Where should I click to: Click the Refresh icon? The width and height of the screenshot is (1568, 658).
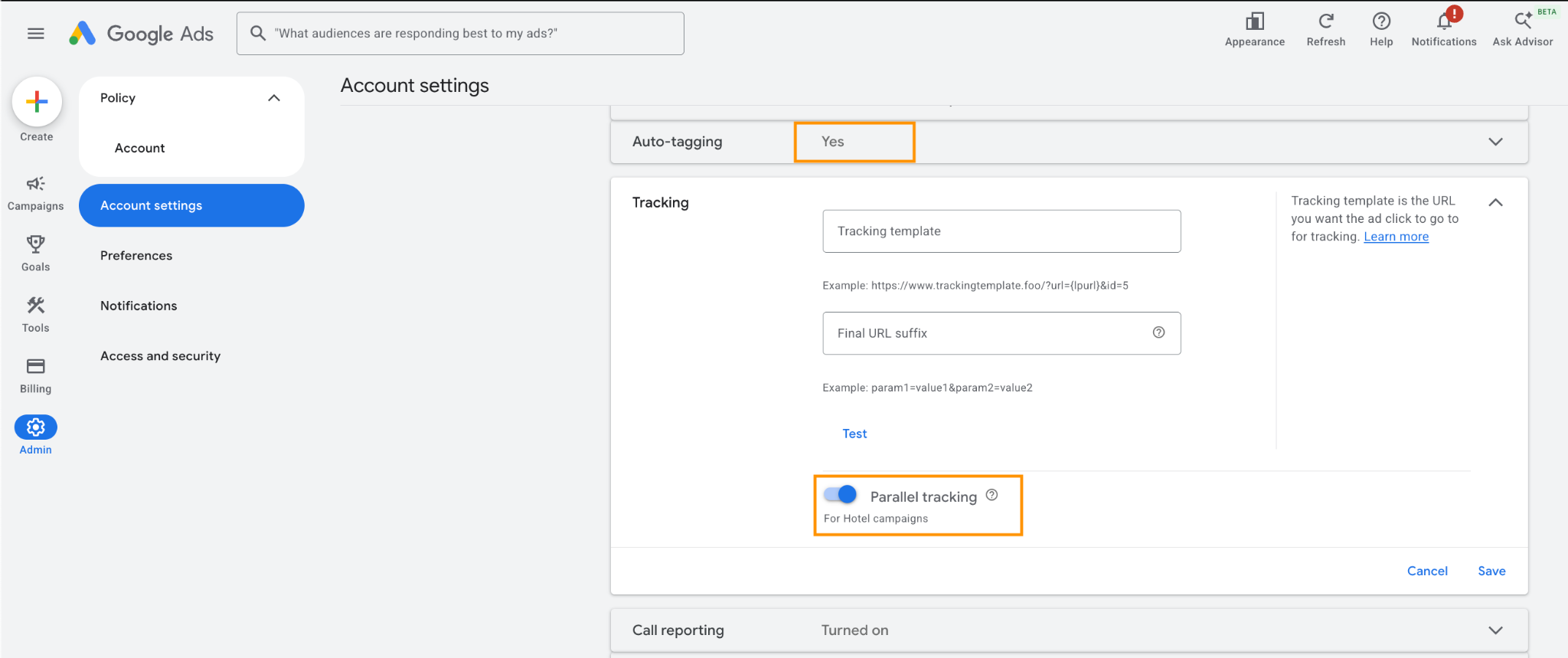1326,21
